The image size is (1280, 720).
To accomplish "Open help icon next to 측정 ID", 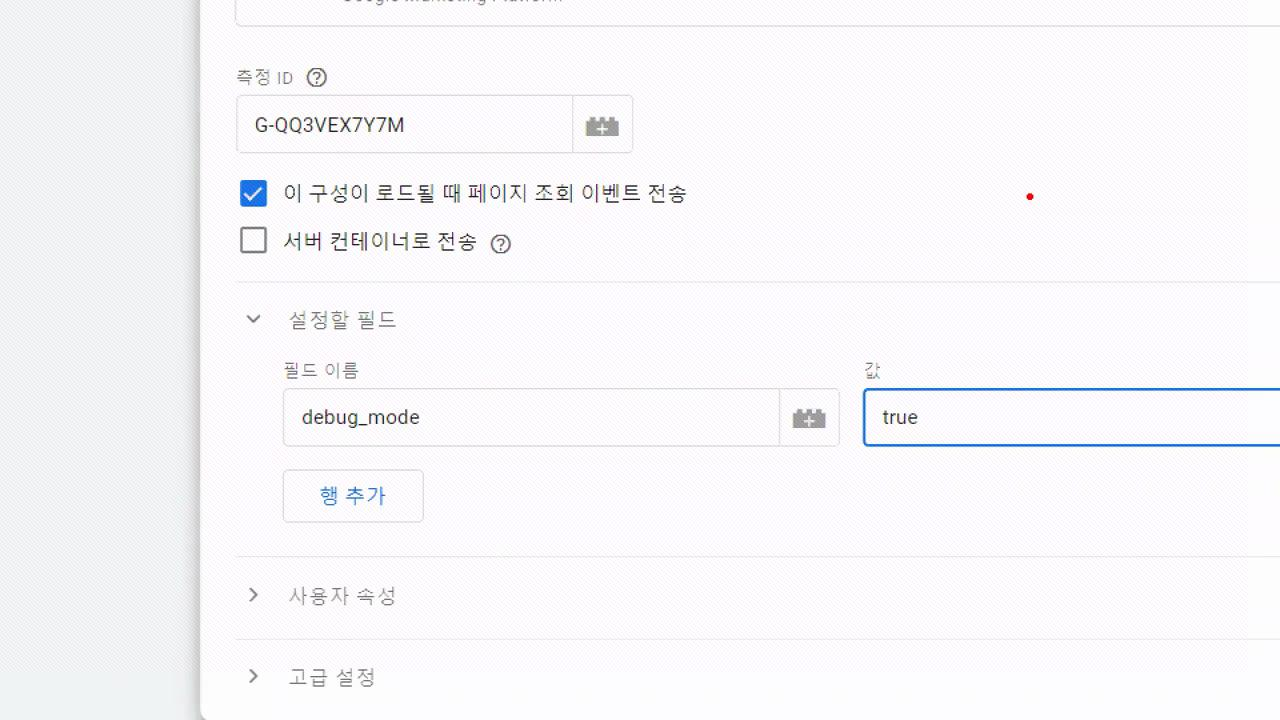I will point(317,78).
